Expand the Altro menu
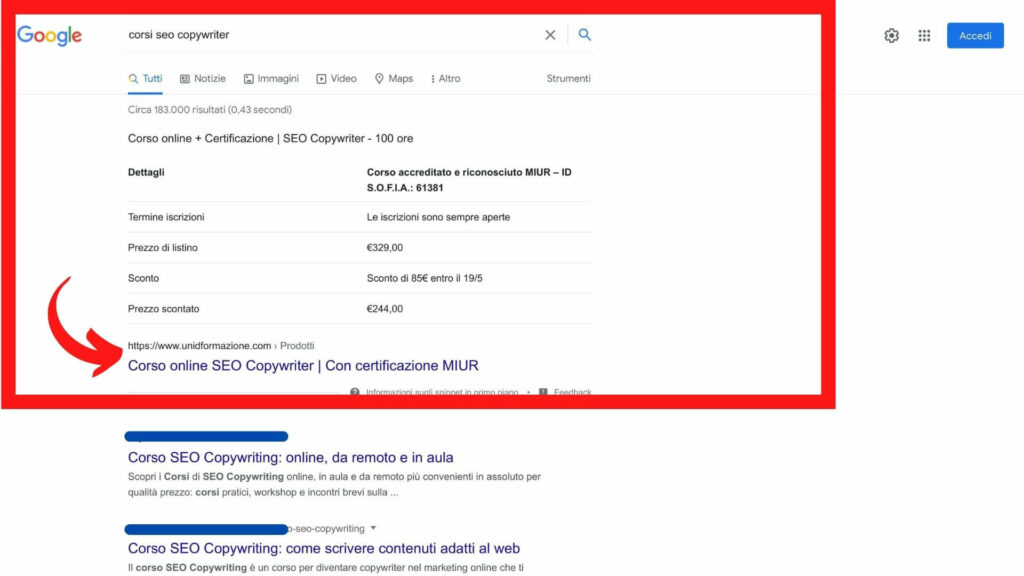 click(x=445, y=78)
